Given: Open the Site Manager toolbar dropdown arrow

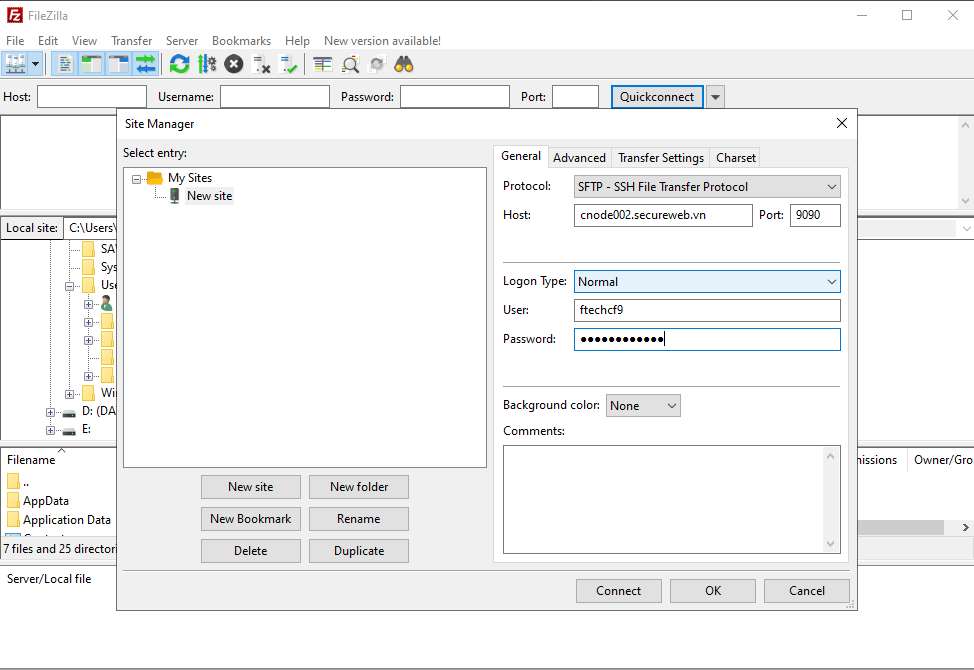Looking at the screenshot, I should click(35, 64).
